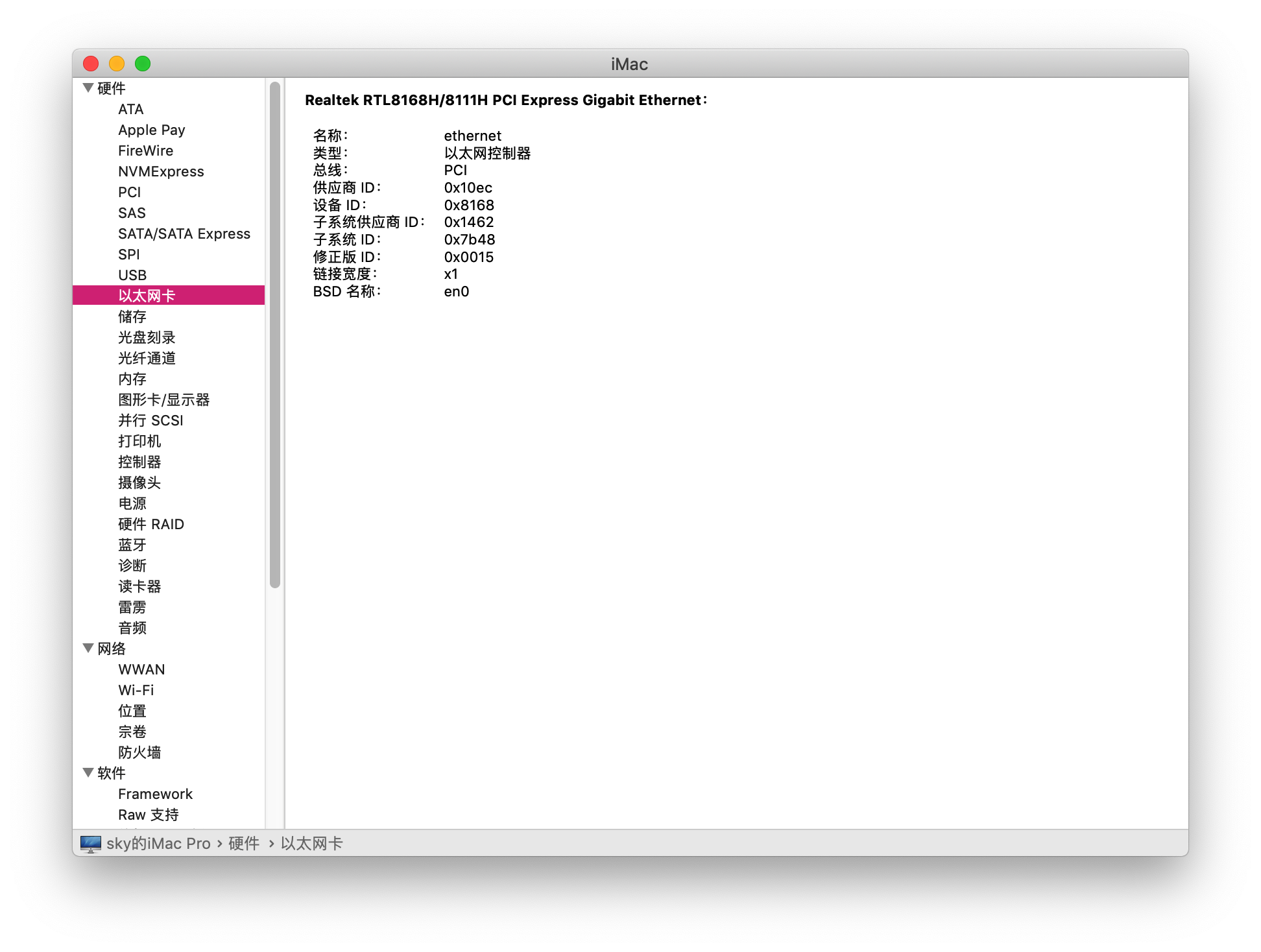This screenshot has height=952, width=1261.
Task: Select NVMExpress in hardware list
Action: click(161, 171)
